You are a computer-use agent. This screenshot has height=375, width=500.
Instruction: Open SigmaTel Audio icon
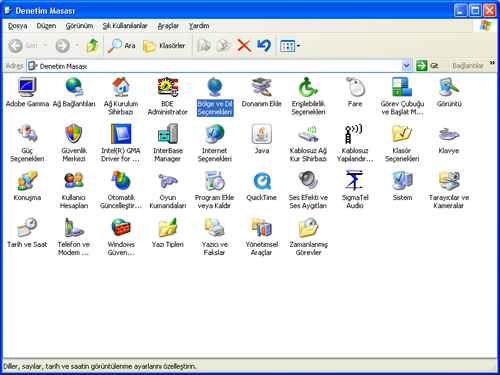[x=355, y=190]
